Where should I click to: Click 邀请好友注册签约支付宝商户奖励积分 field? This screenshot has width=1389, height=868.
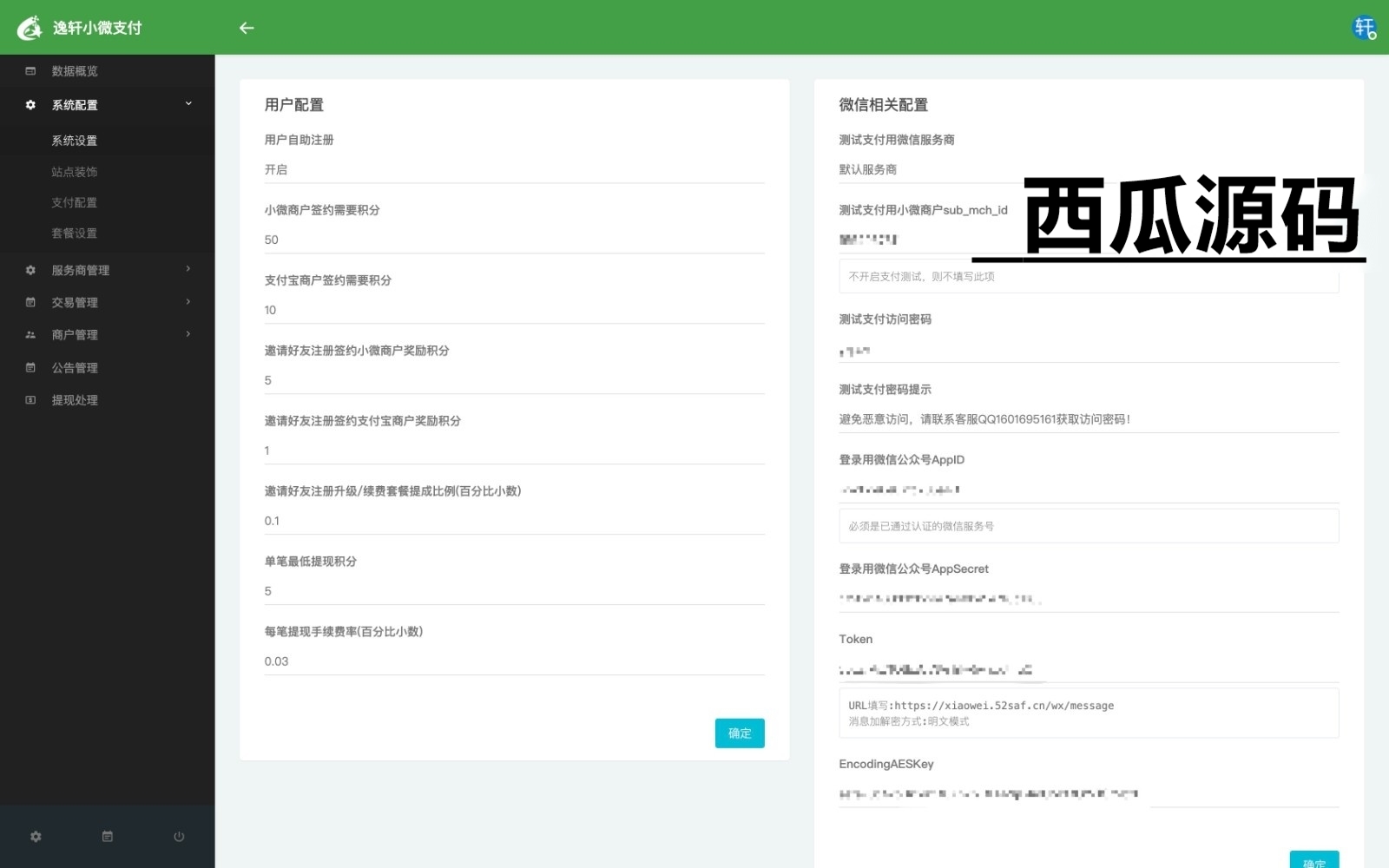pos(514,451)
